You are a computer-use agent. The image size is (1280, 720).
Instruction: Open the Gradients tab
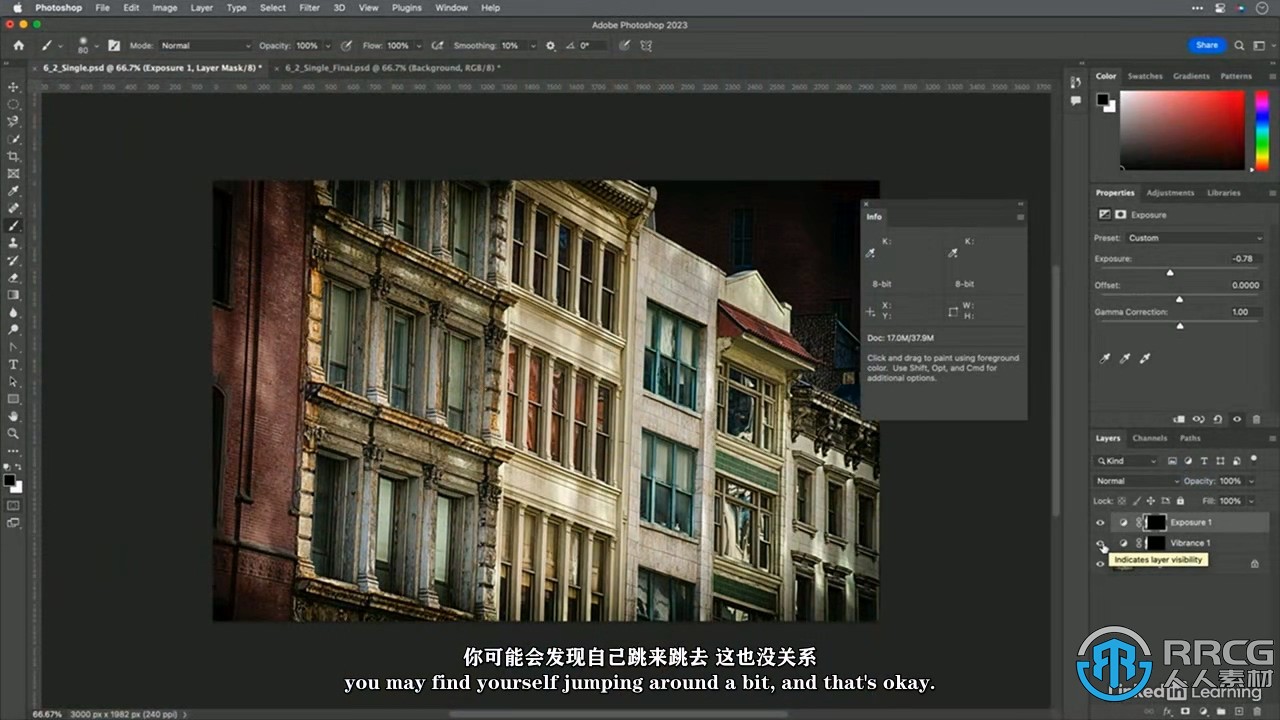coord(1191,76)
